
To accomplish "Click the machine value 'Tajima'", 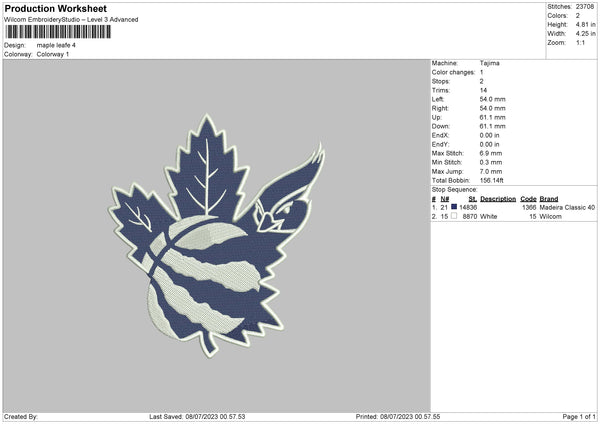I will [489, 63].
